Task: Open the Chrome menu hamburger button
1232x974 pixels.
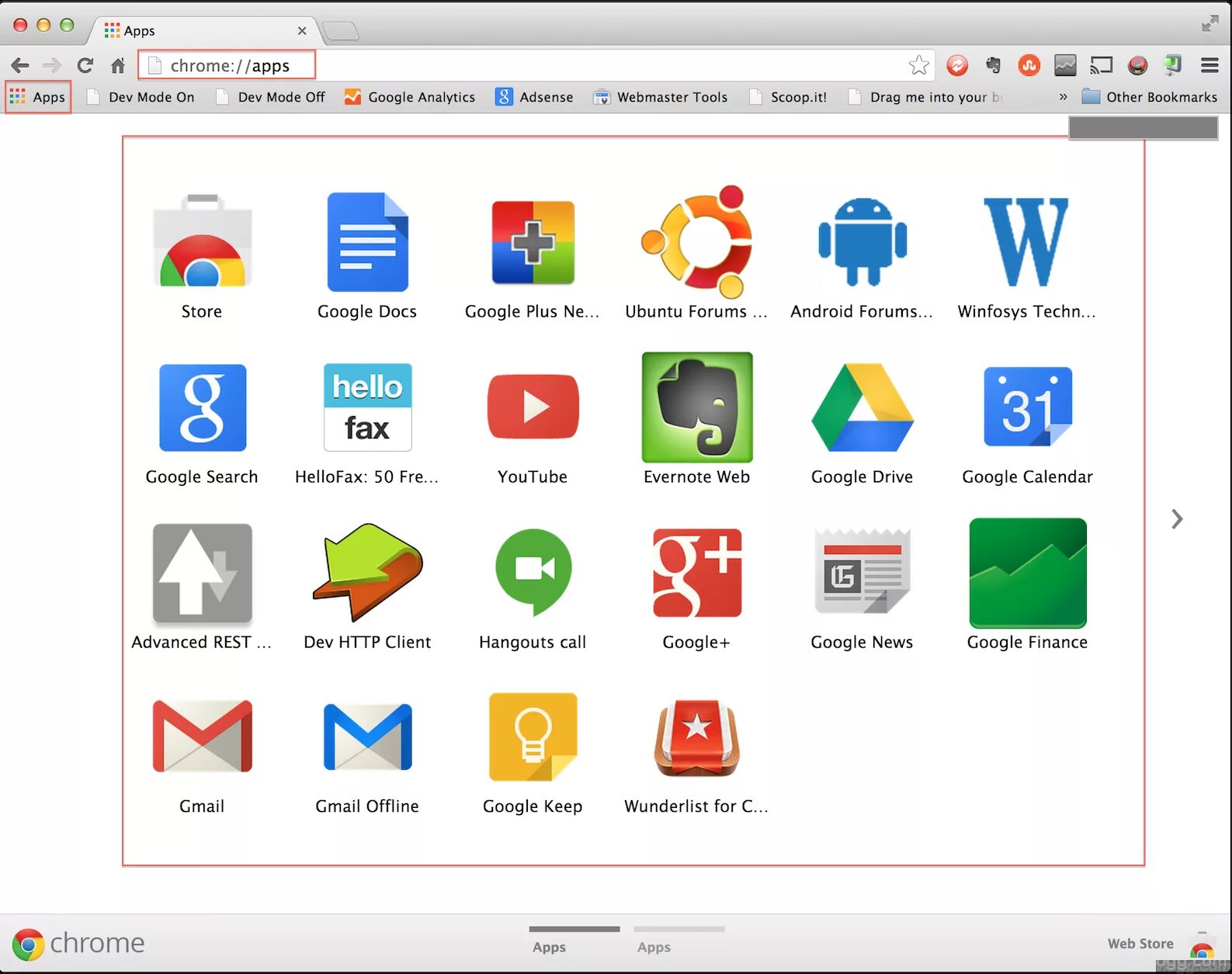Action: point(1209,66)
